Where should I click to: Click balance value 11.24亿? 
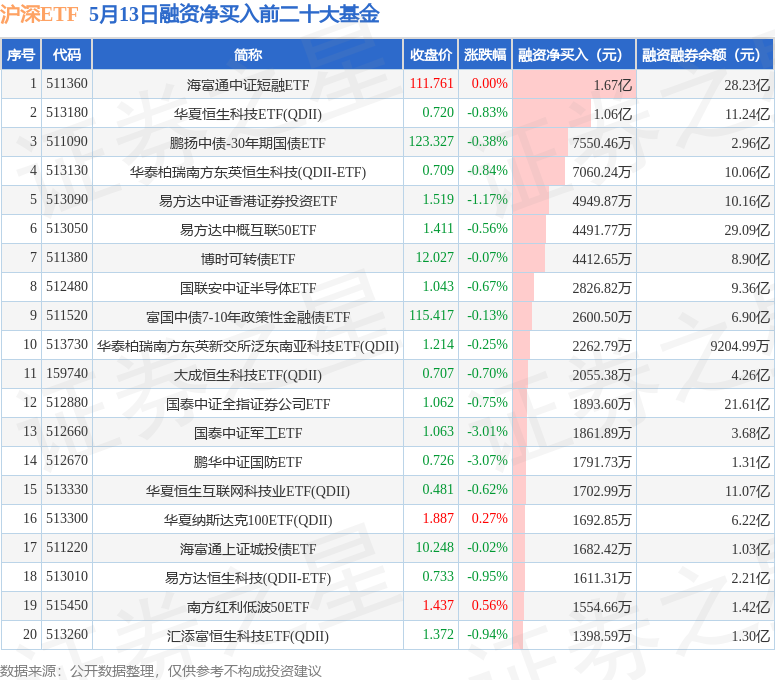point(747,115)
